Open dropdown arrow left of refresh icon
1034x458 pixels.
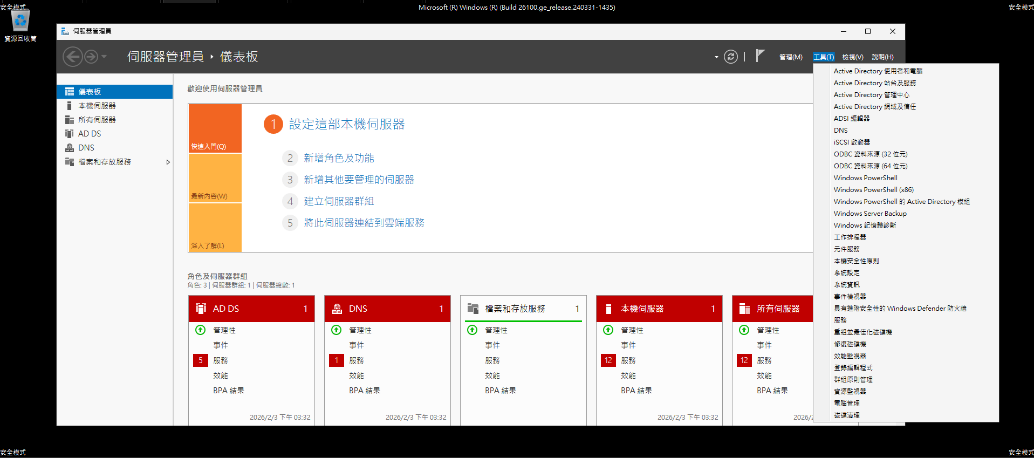tap(716, 57)
